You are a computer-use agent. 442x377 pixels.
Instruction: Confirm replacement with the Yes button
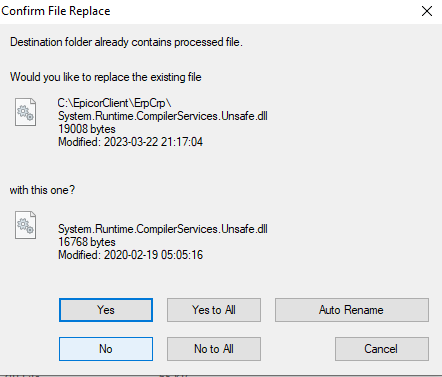coord(106,310)
